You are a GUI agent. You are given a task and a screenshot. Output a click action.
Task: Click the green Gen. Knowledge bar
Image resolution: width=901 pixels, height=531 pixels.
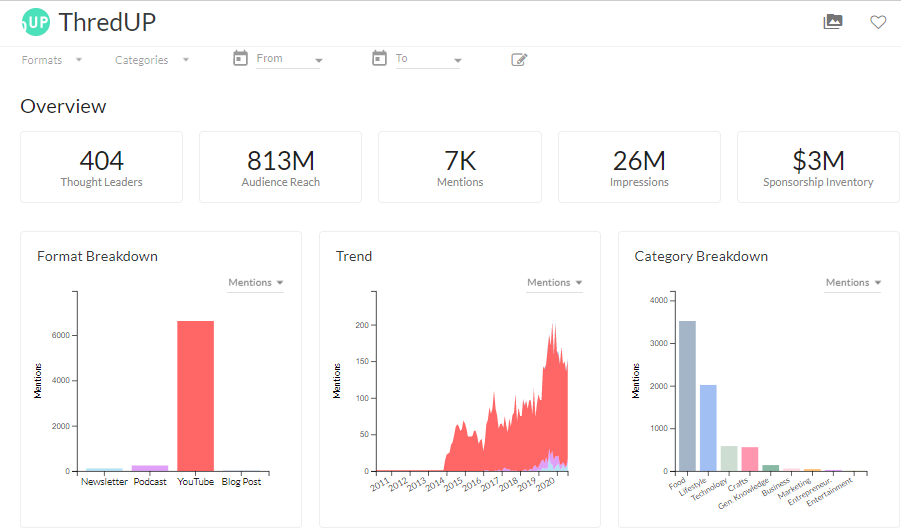tap(771, 468)
